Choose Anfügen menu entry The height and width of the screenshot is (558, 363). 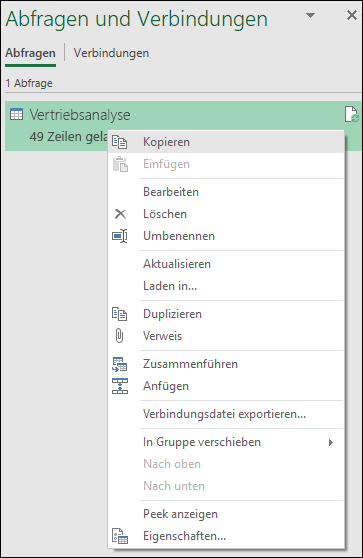(x=226, y=386)
